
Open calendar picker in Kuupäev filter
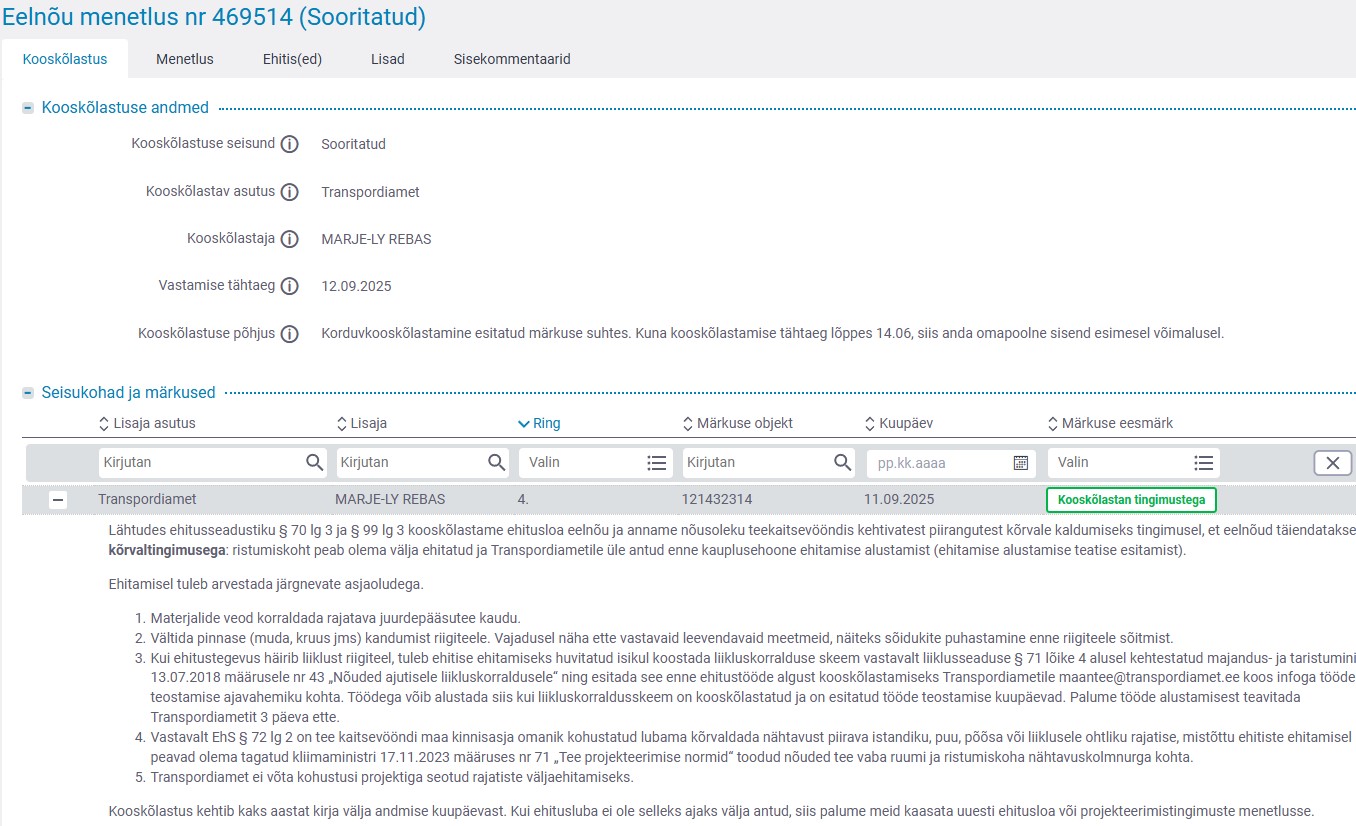tap(1020, 462)
